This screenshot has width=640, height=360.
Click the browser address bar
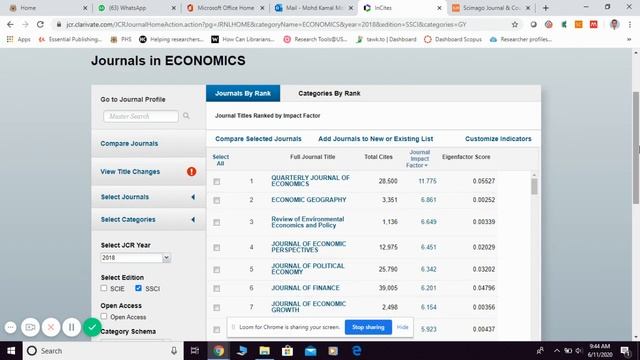282,24
